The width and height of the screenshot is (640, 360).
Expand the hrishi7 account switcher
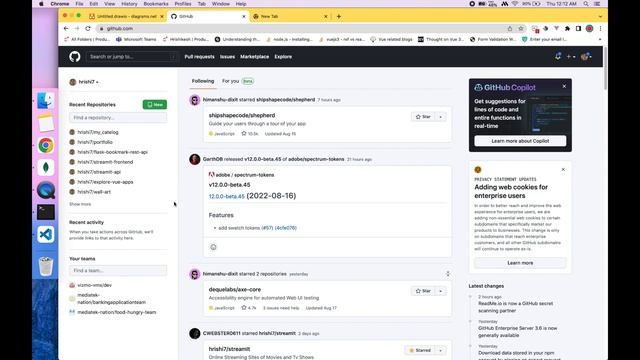(x=84, y=82)
